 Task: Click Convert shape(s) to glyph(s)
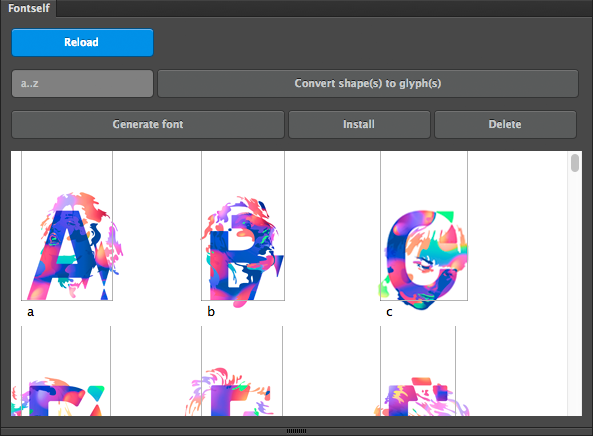368,83
